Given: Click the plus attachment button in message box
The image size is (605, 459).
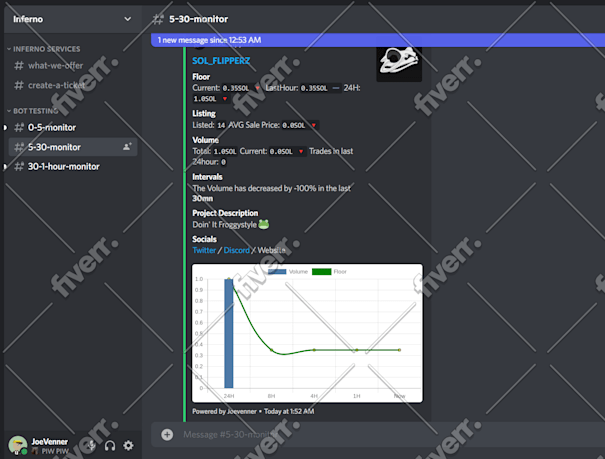Looking at the screenshot, I should [x=167, y=435].
